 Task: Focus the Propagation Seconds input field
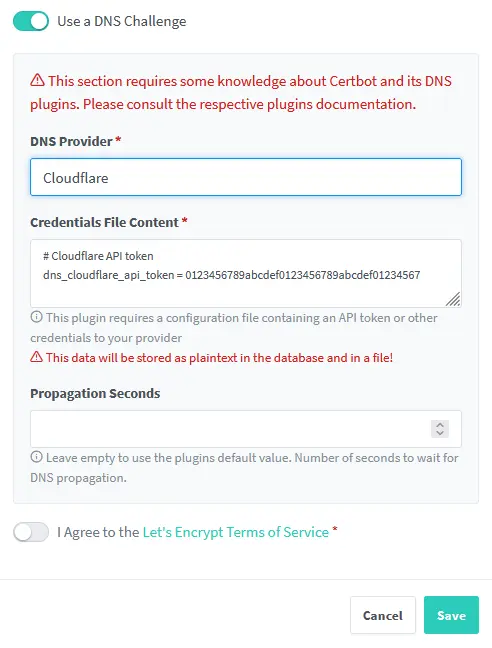pyautogui.click(x=229, y=429)
